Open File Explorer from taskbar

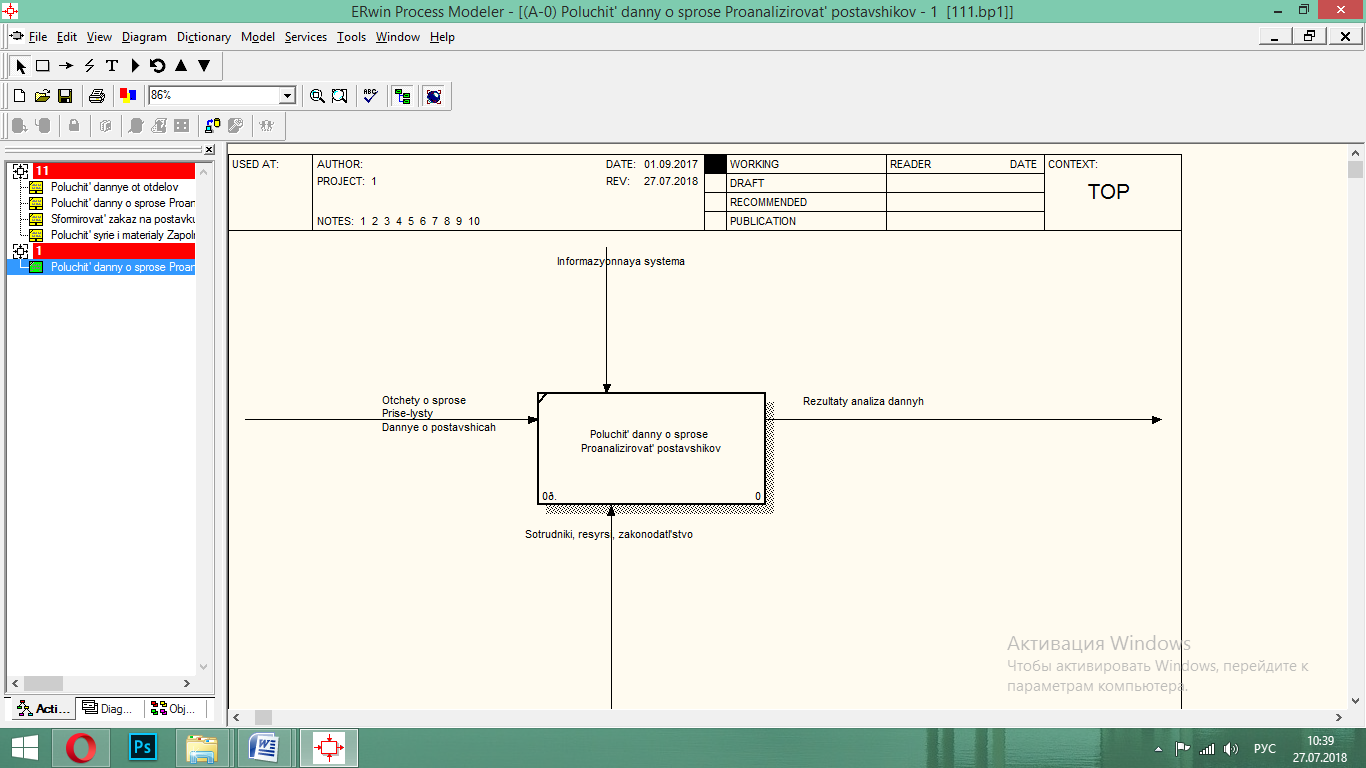click(x=203, y=748)
